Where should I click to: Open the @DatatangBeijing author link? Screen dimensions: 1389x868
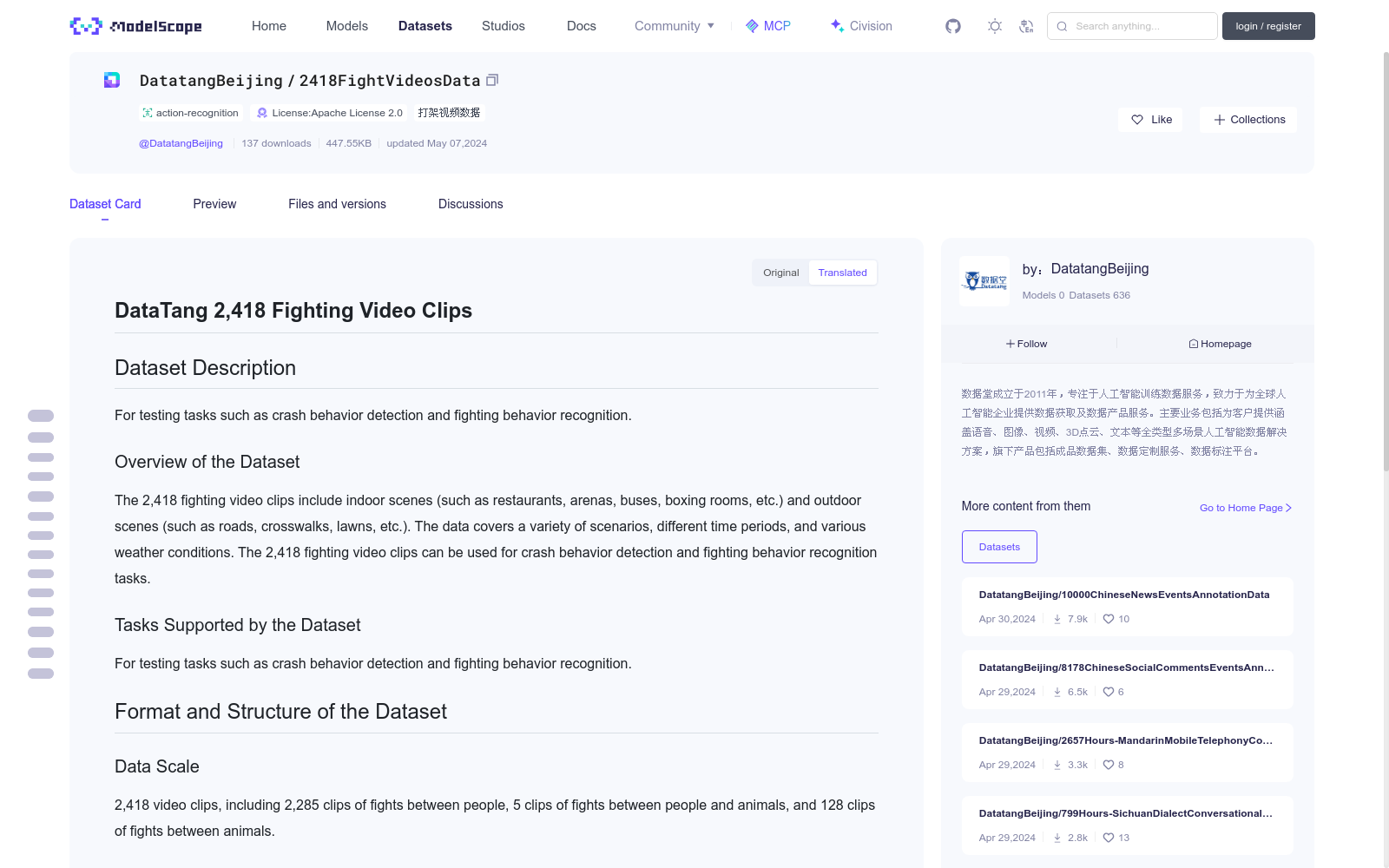181,143
